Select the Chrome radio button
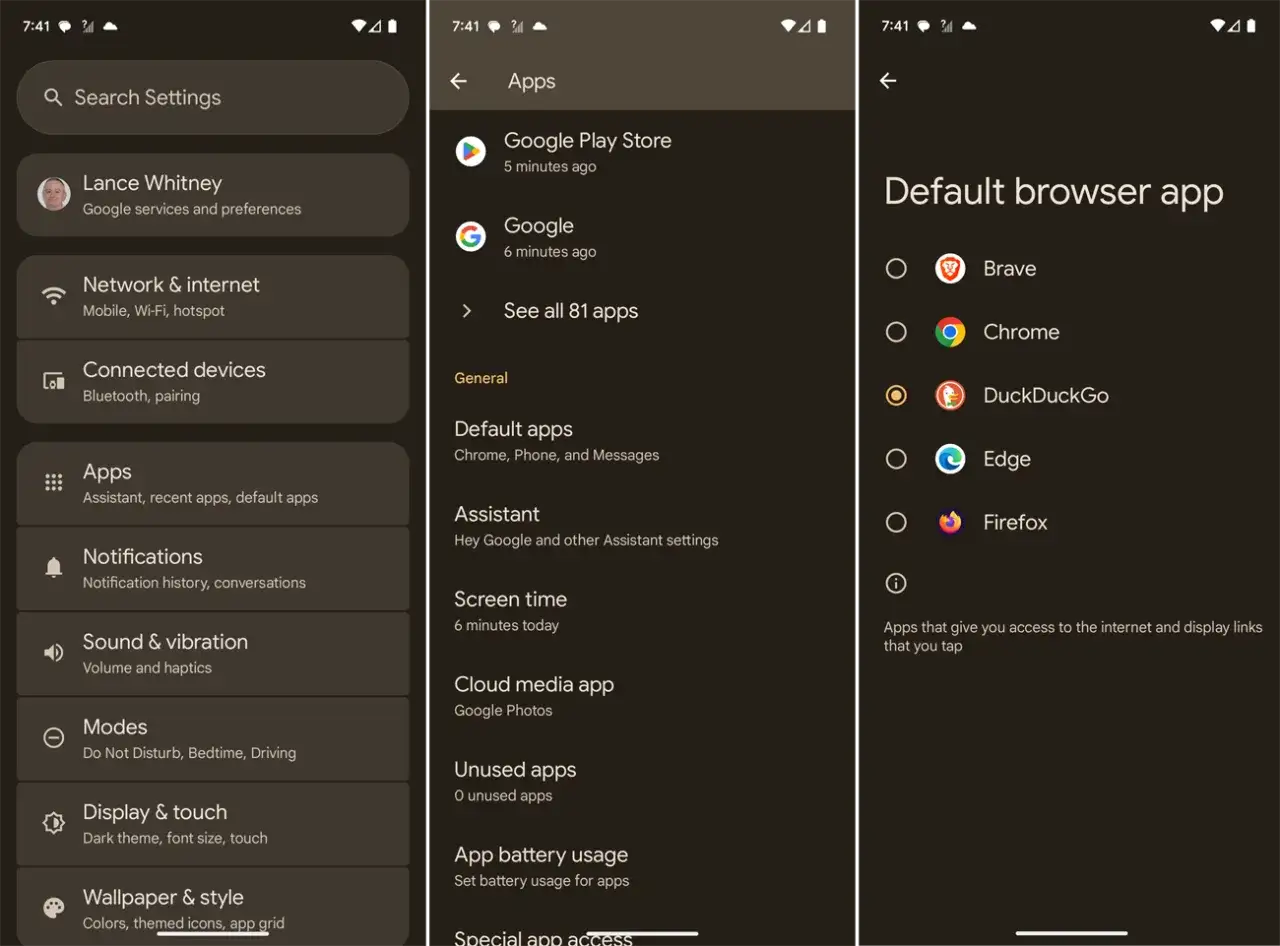Viewport: 1280px width, 946px height. [896, 332]
